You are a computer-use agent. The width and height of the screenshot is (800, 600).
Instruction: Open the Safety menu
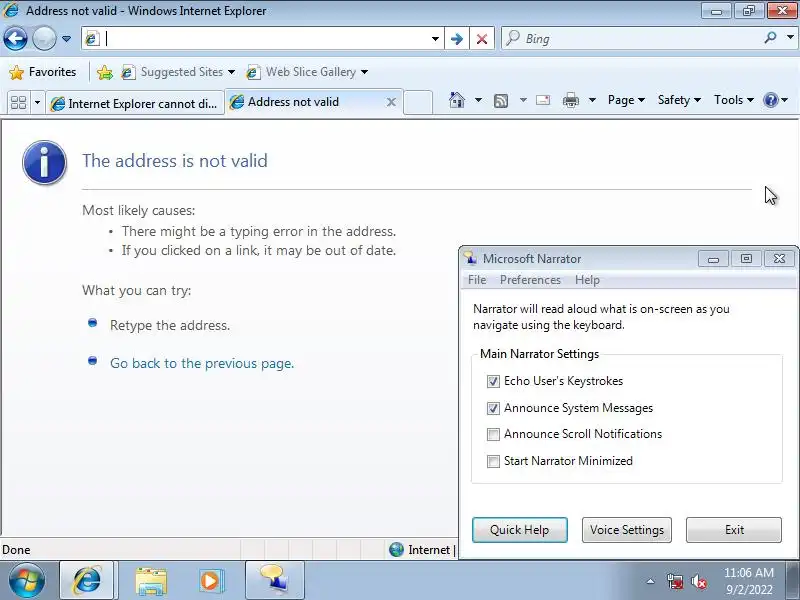pyautogui.click(x=679, y=100)
